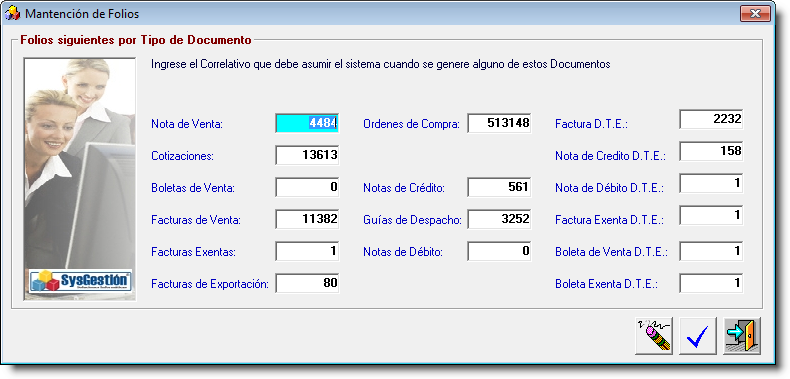Focus the Boletas de Venta input
Image resolution: width=790 pixels, height=379 pixels.
tap(307, 187)
